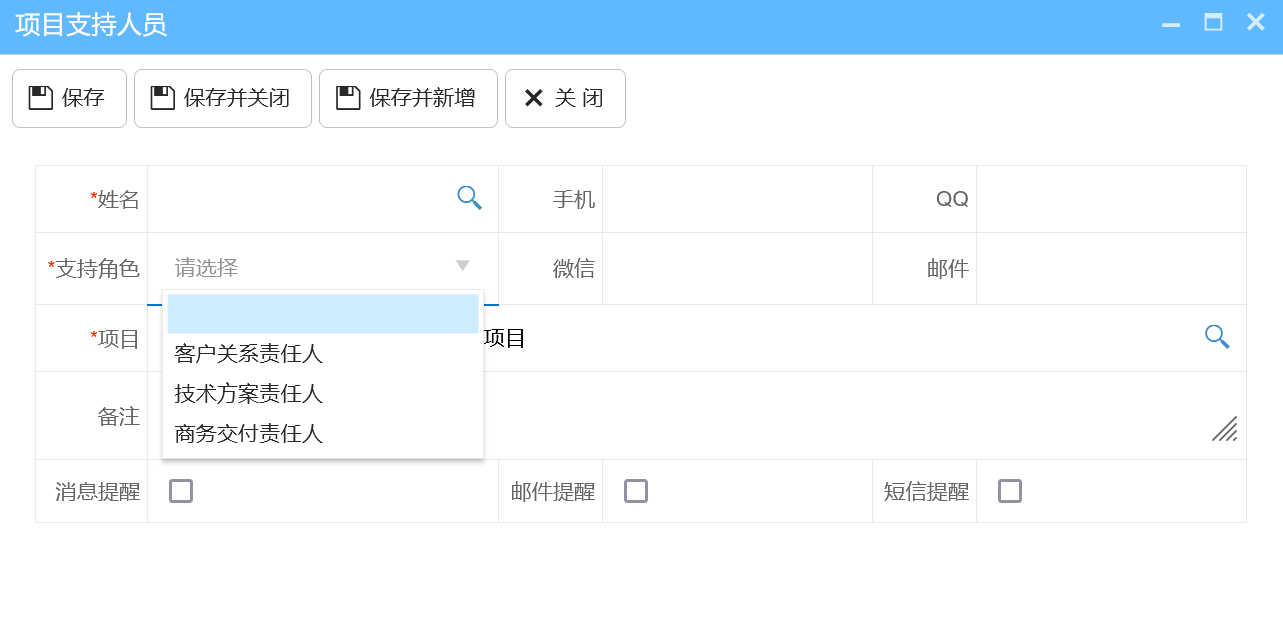This screenshot has width=1283, height=635.
Task: Click the resize grip in the 备注 field
Action: tap(1225, 430)
